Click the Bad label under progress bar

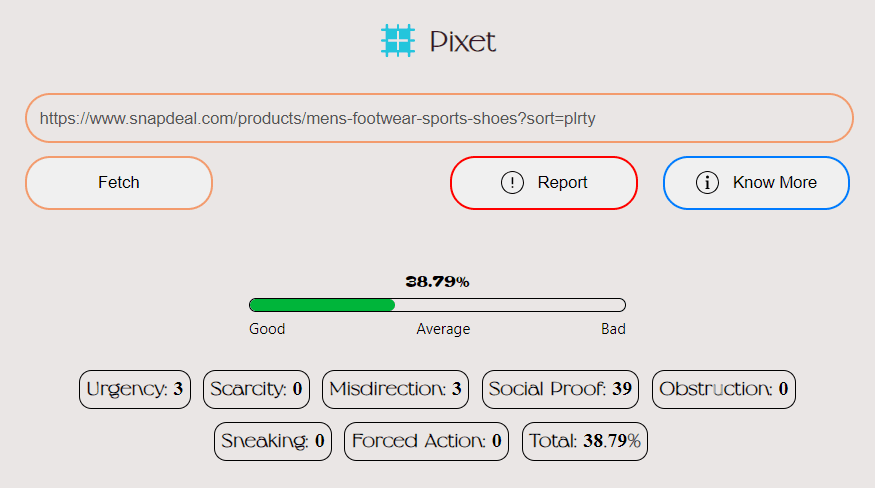(x=613, y=329)
